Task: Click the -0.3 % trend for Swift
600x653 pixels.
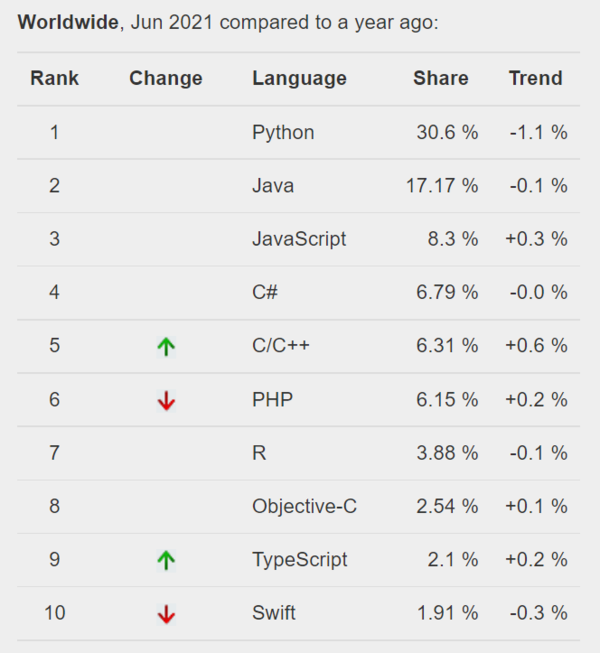Action: tap(538, 613)
